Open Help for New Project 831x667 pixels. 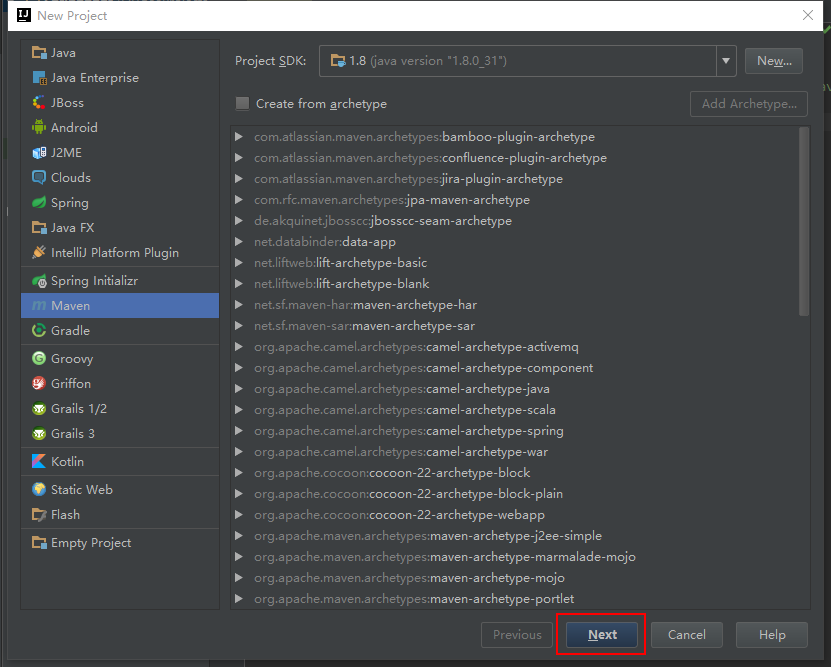click(772, 635)
